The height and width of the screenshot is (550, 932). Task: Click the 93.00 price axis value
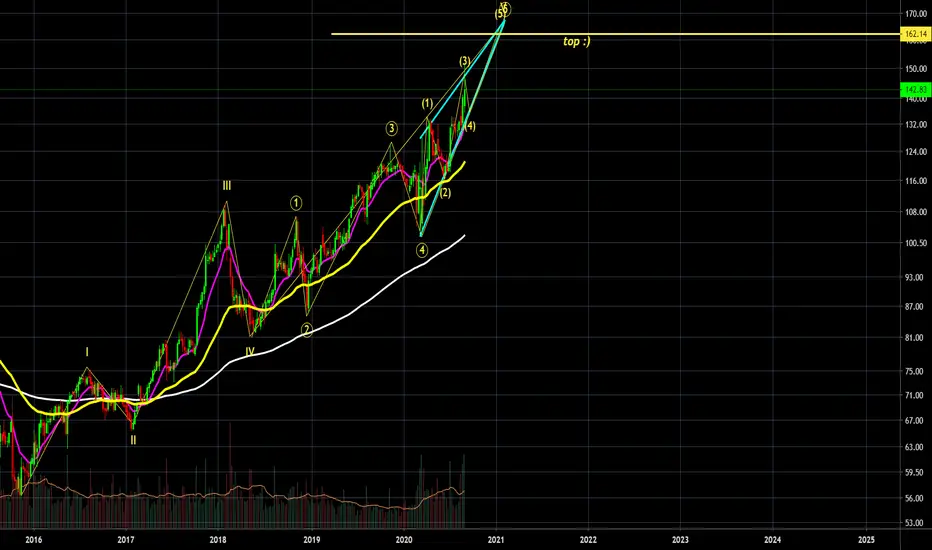(x=916, y=278)
